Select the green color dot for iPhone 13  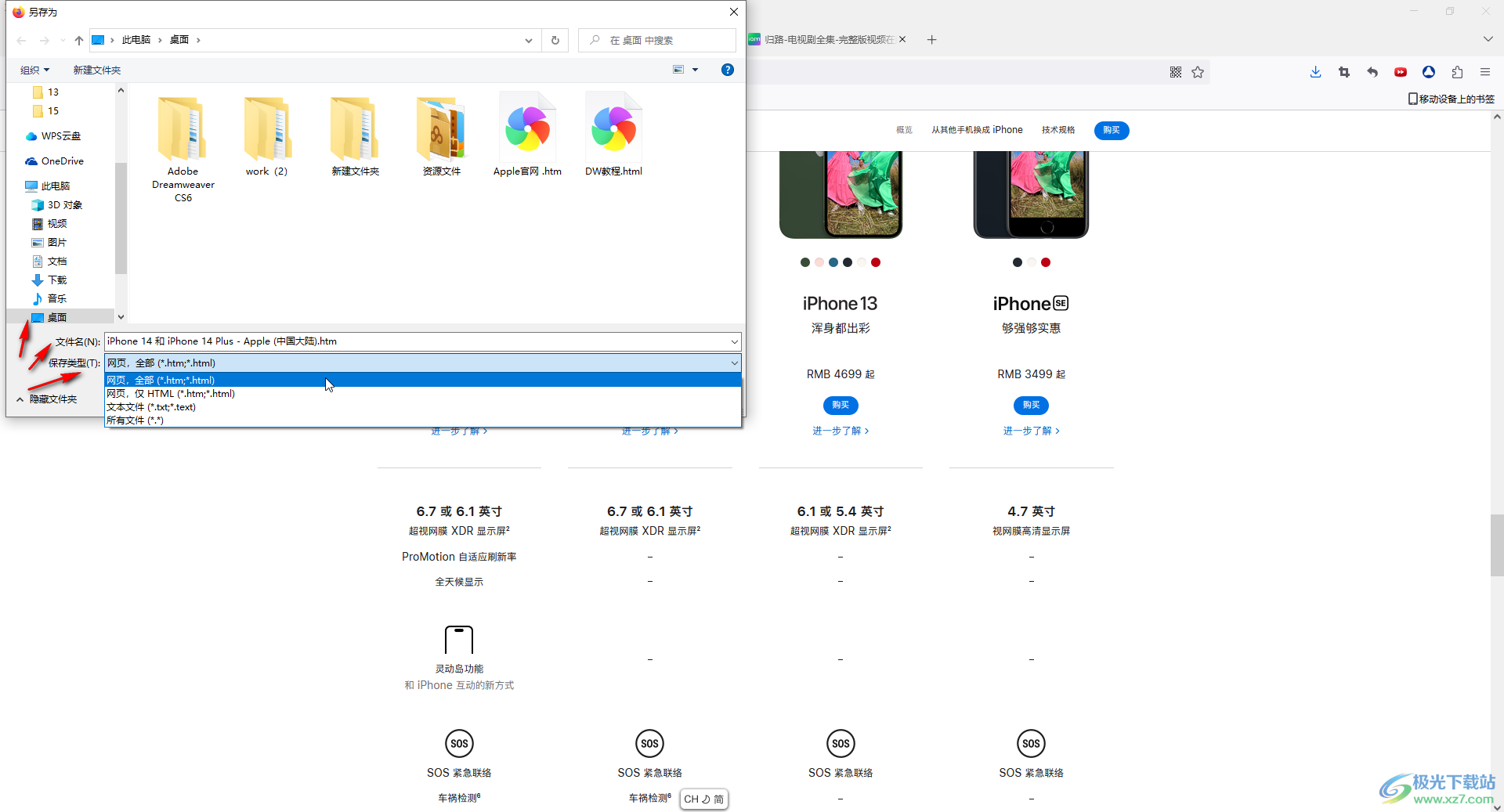pyautogui.click(x=805, y=262)
